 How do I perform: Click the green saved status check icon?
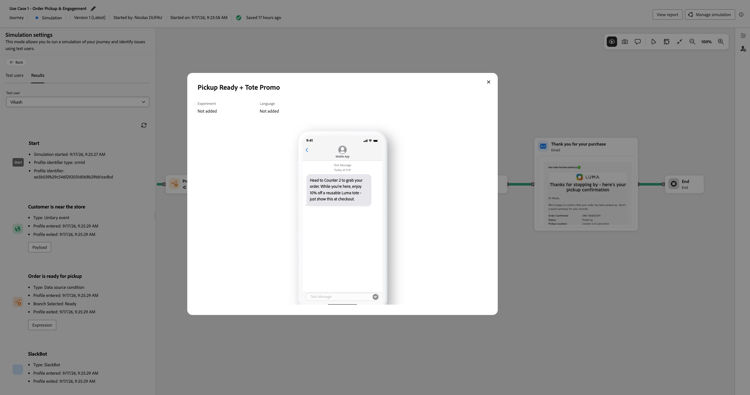(239, 18)
